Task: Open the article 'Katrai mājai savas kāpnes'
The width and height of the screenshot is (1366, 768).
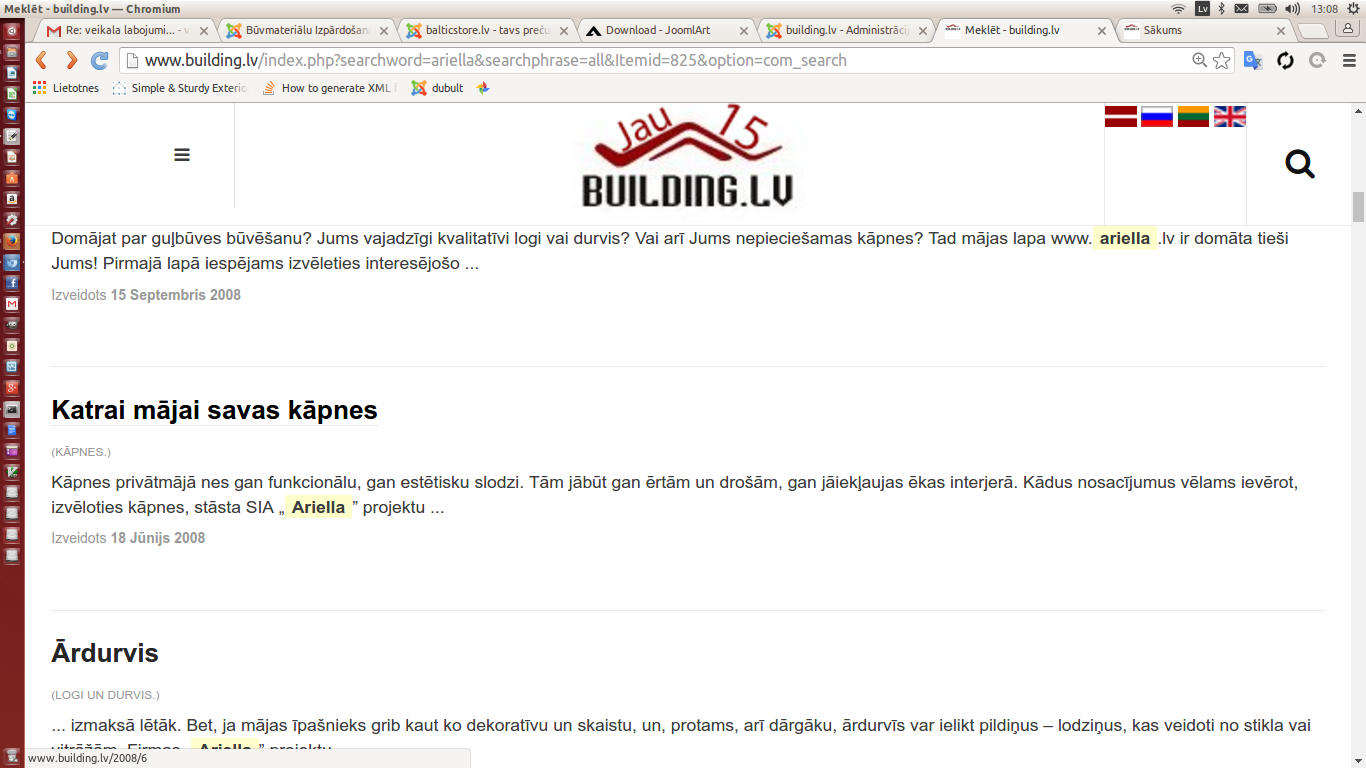Action: tap(214, 410)
